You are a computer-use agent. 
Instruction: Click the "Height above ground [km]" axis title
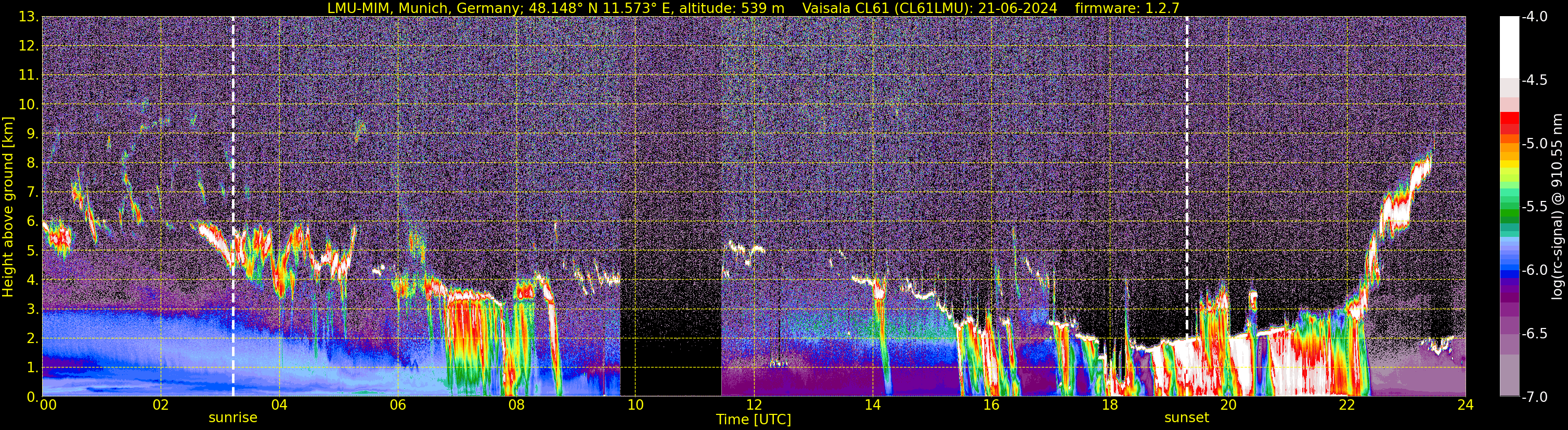click(x=8, y=207)
